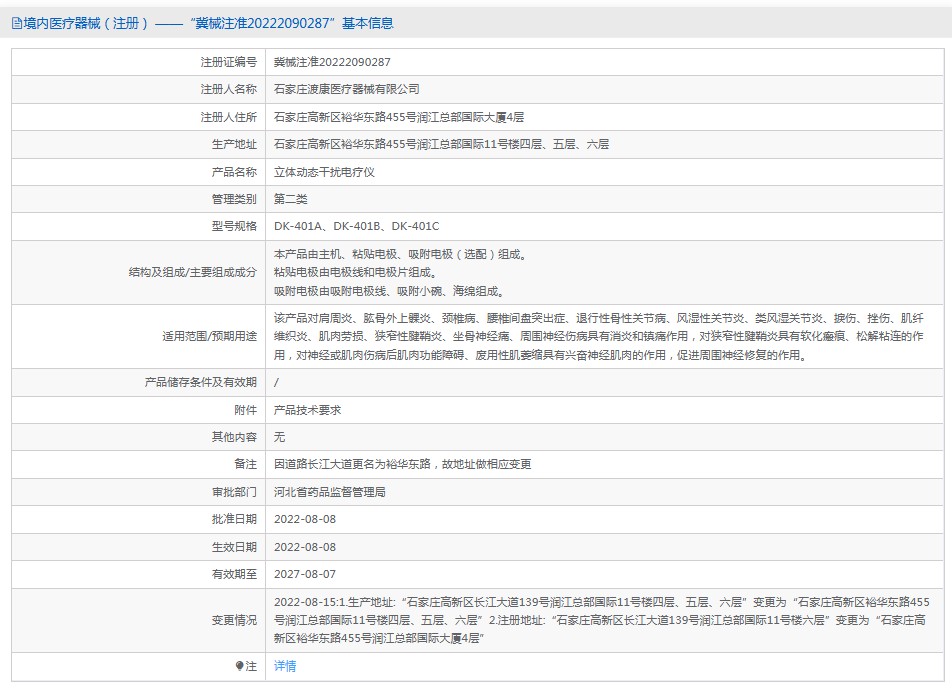Open the 详情 details link
The width and height of the screenshot is (952, 690).
click(x=285, y=666)
